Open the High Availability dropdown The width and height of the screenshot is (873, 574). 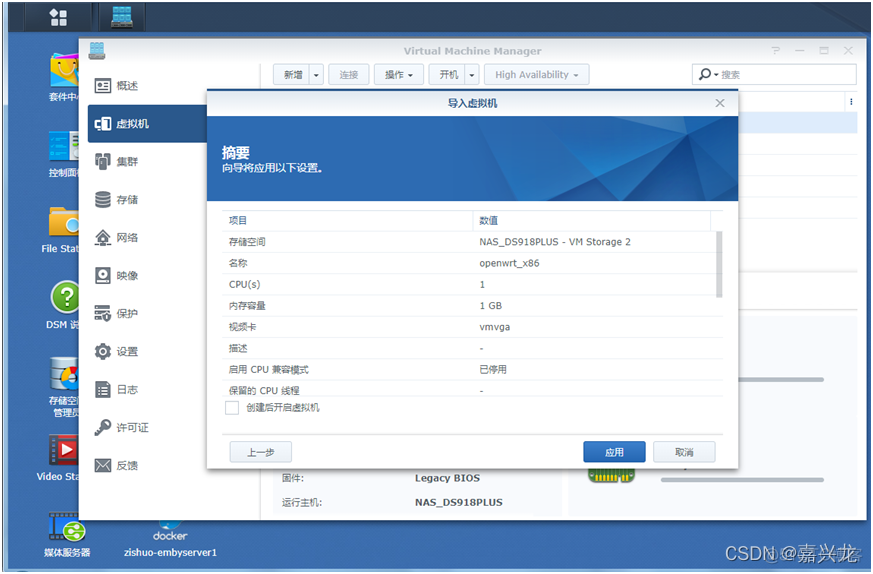coord(536,75)
